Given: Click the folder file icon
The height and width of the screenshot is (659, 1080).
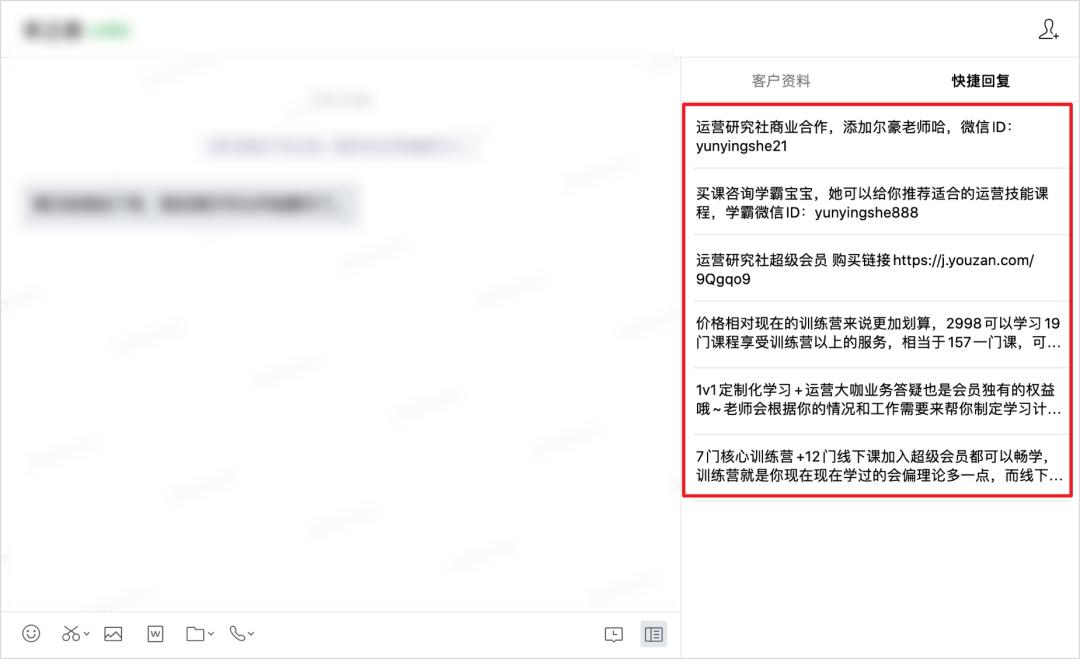Looking at the screenshot, I should point(195,634).
